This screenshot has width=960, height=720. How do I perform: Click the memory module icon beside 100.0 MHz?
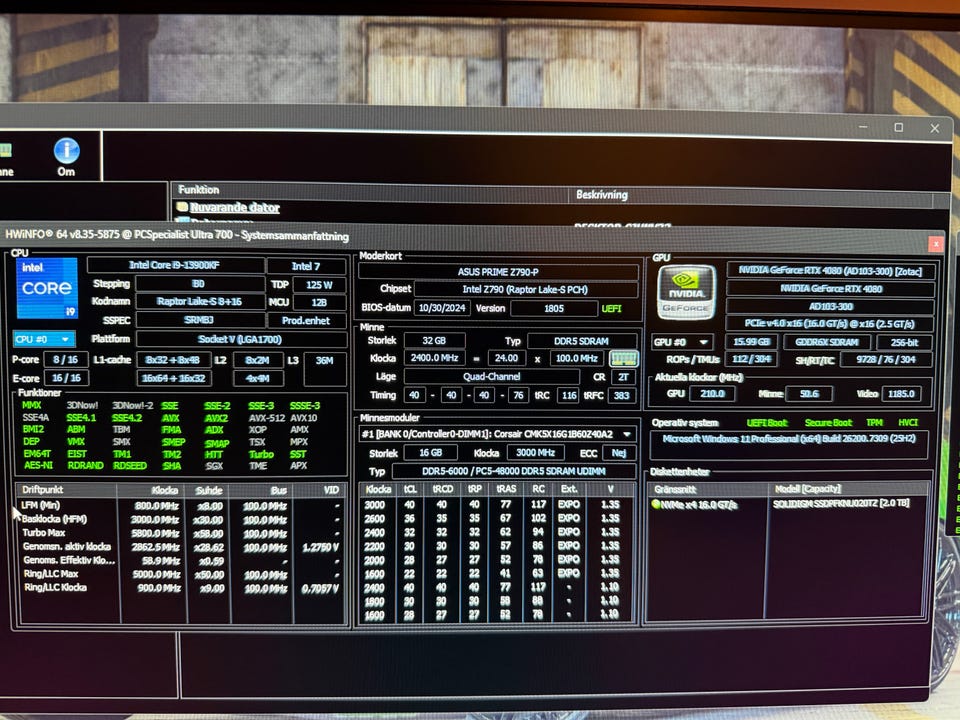click(623, 358)
